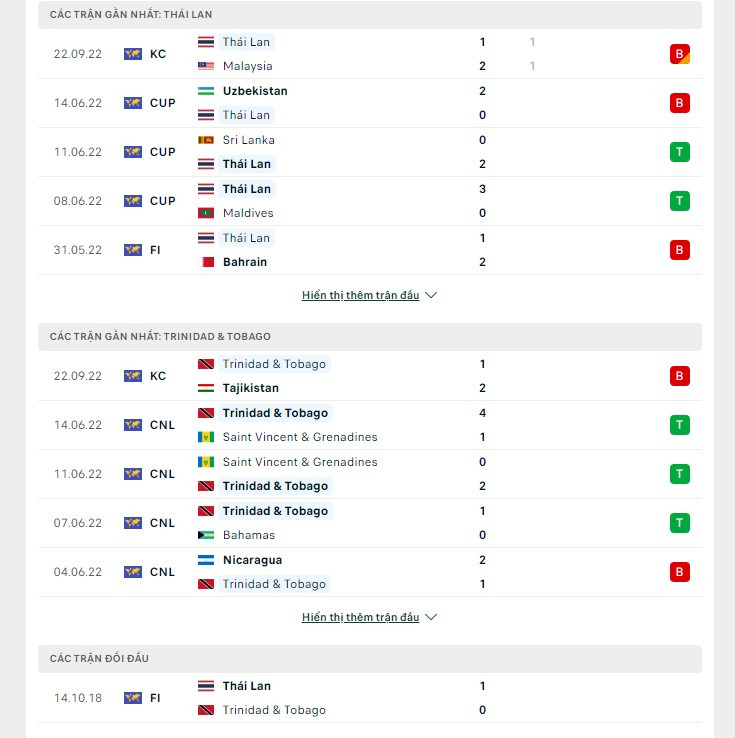The image size is (735, 738).
Task: Open the Nicaragua team page
Action: (252, 560)
